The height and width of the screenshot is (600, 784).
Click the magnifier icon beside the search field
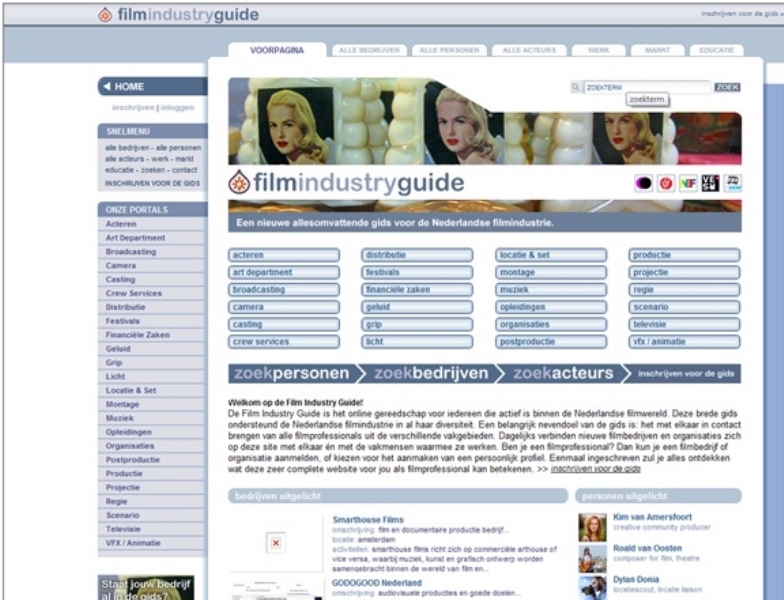click(x=576, y=88)
